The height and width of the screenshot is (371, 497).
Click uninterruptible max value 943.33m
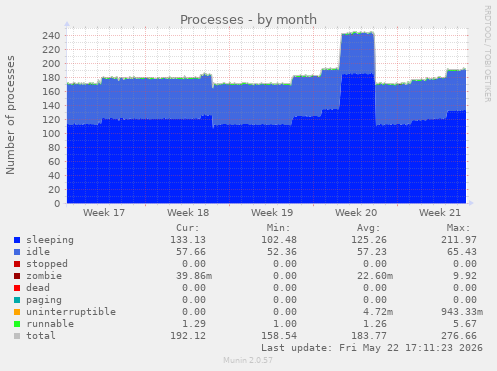tap(462, 312)
